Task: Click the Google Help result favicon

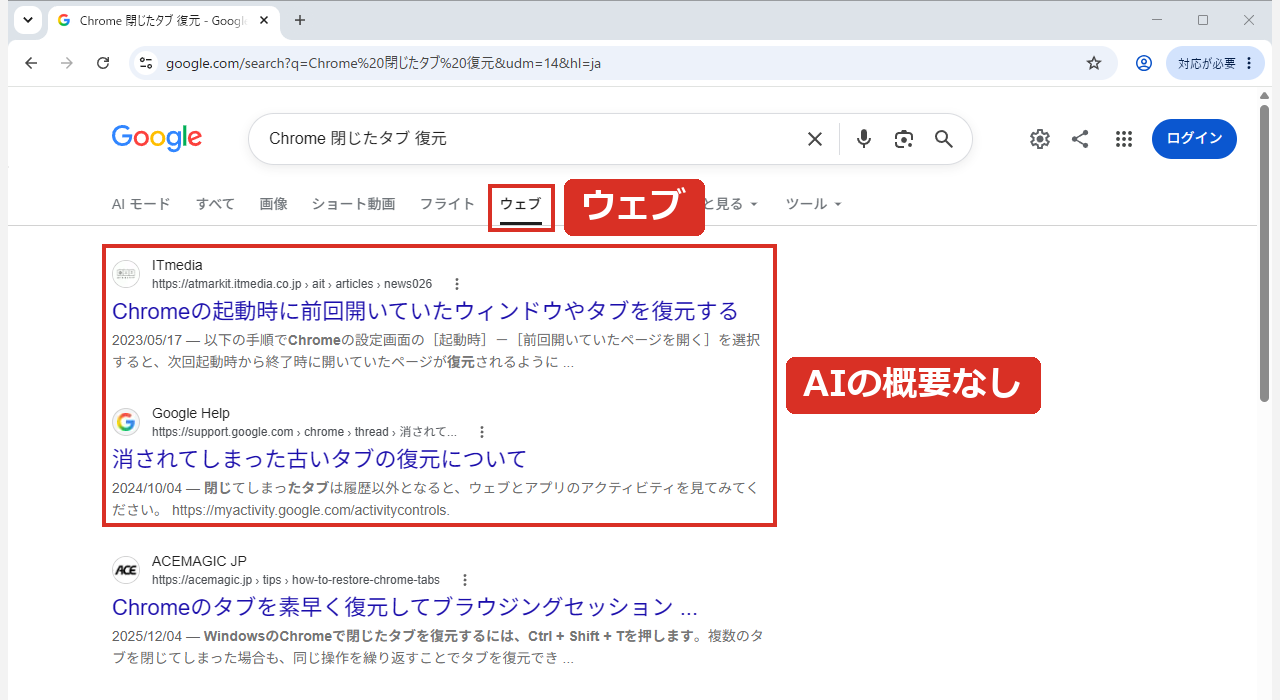Action: pyautogui.click(x=126, y=422)
